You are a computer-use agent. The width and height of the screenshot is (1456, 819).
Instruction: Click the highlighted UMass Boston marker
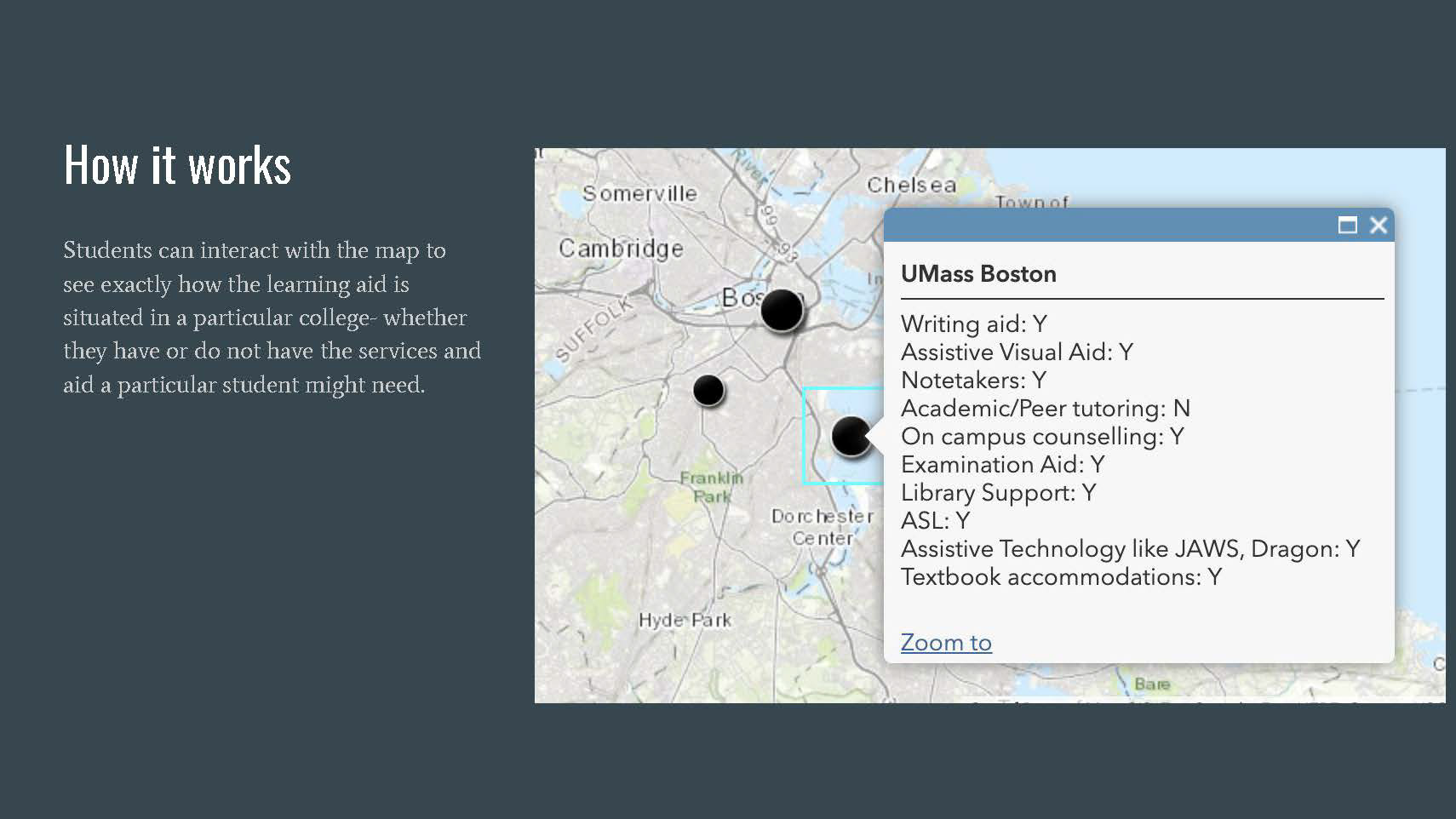[851, 437]
